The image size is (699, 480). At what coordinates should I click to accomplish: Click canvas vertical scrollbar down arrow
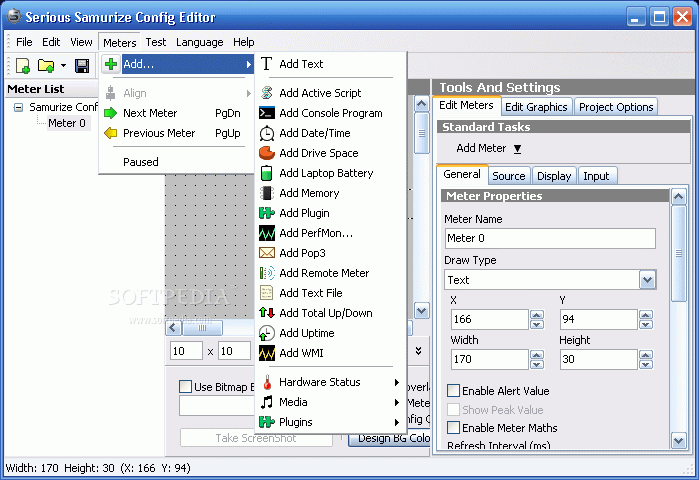pos(422,311)
